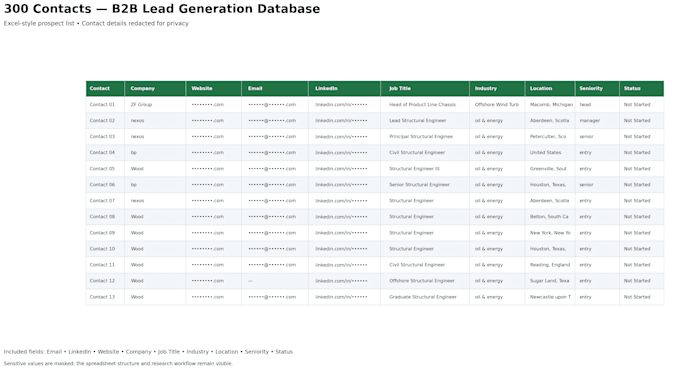Click the Senior Structural Engineer cell
This screenshot has height=370, width=680.
425,185
